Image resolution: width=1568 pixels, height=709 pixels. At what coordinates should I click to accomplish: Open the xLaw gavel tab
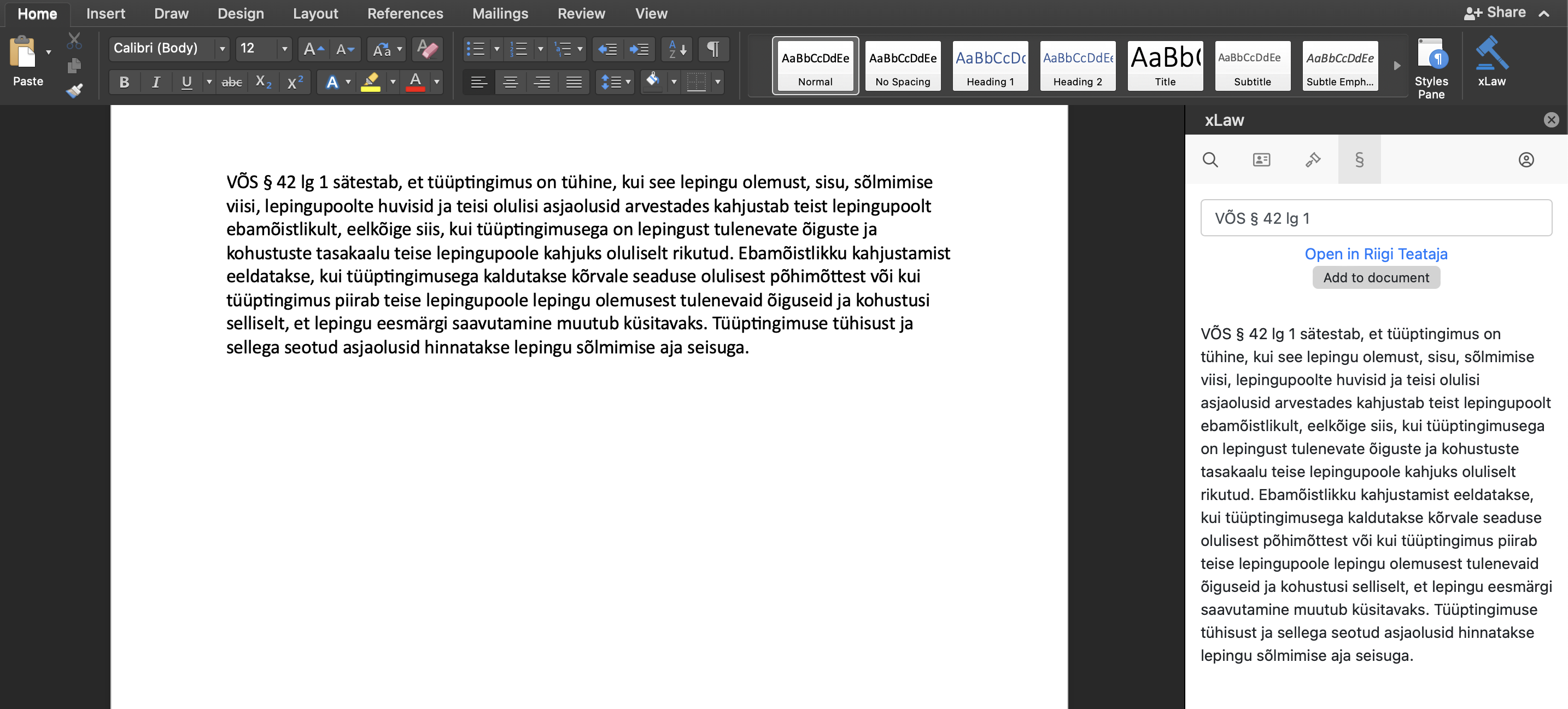[1312, 160]
